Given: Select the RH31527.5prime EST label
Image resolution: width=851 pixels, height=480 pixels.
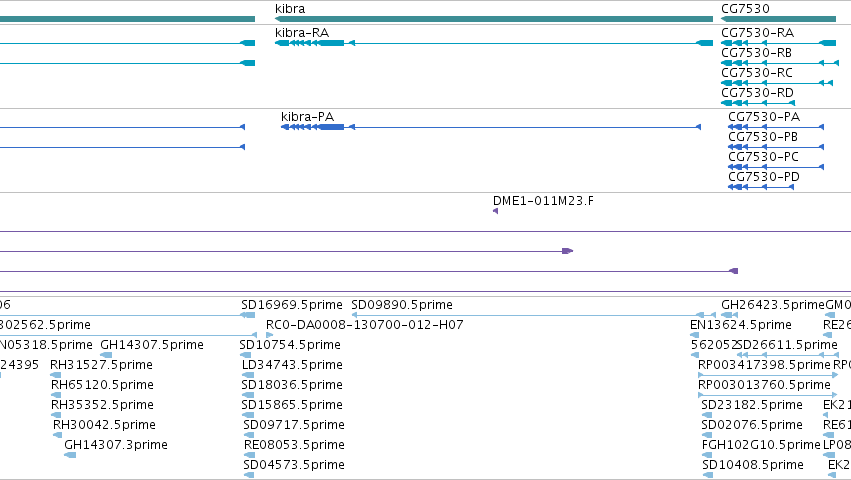Looking at the screenshot, I should (101, 365).
